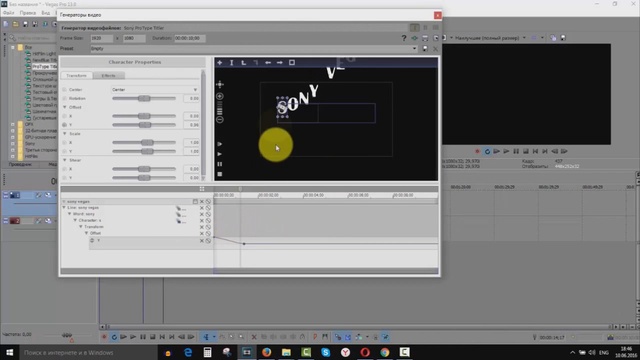Click the left-pointing arrow in titler toolbar

(x=268, y=62)
